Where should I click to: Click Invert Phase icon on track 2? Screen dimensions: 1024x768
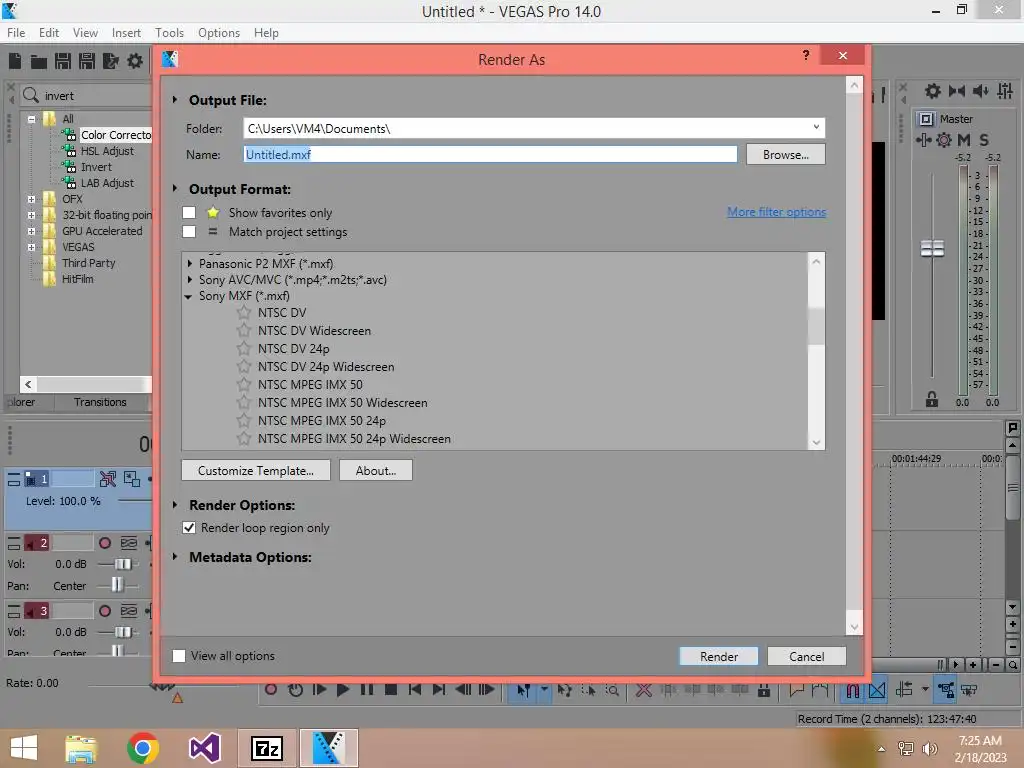coord(129,543)
